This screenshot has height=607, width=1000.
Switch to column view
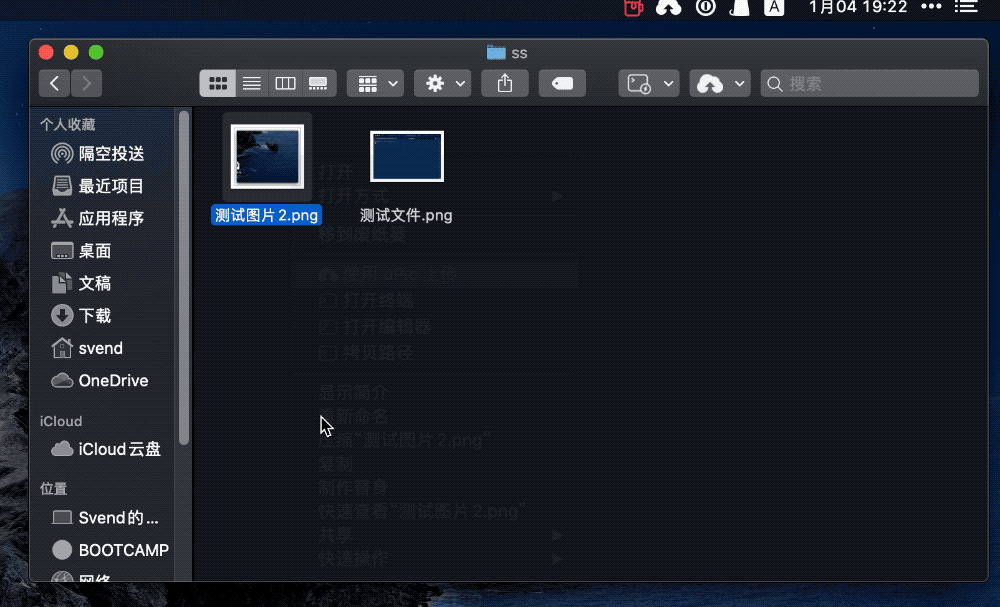[x=285, y=84]
